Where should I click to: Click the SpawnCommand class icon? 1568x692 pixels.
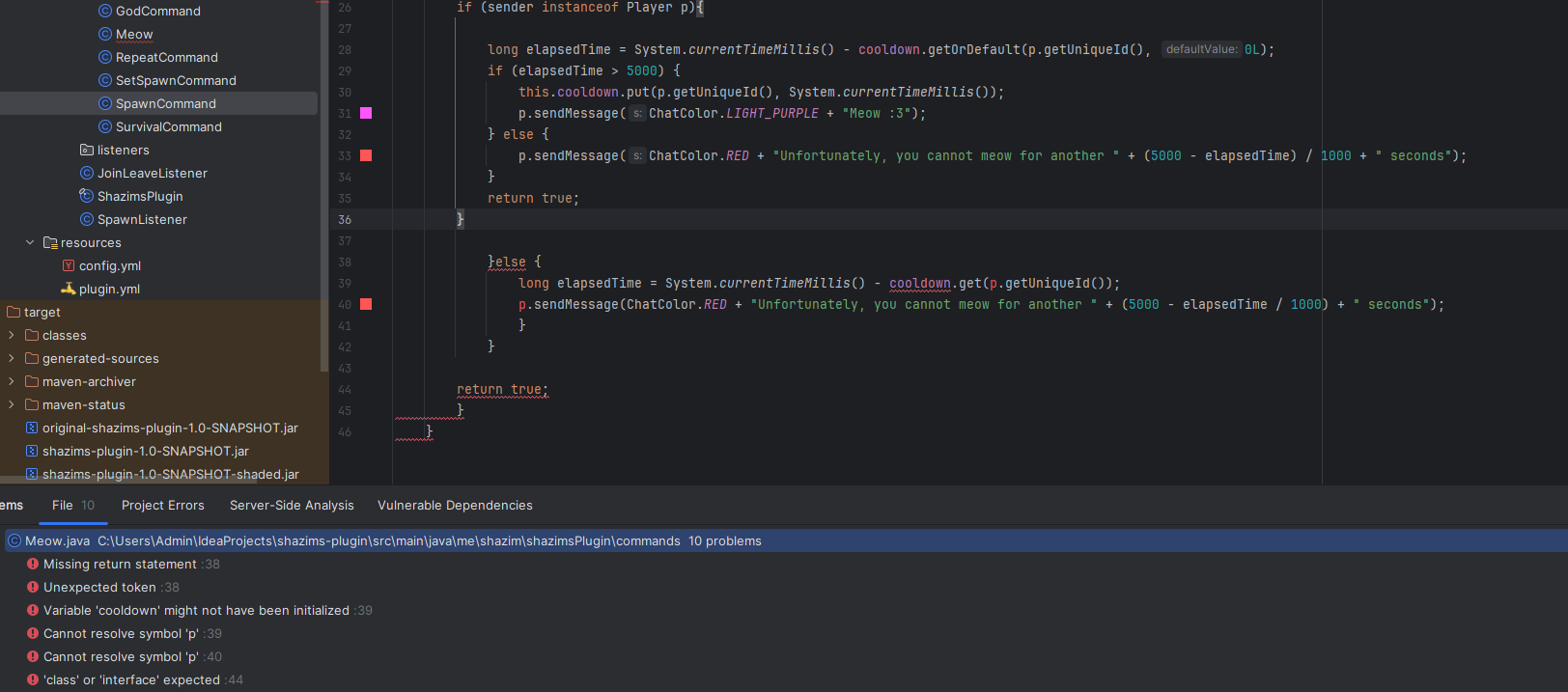[105, 103]
